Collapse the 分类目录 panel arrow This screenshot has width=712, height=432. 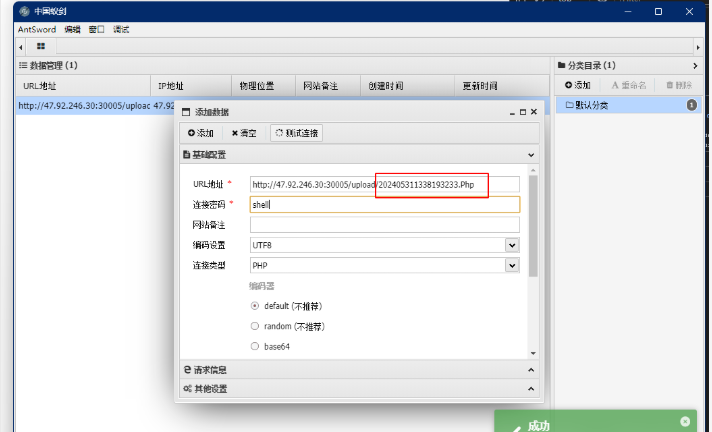pos(695,66)
